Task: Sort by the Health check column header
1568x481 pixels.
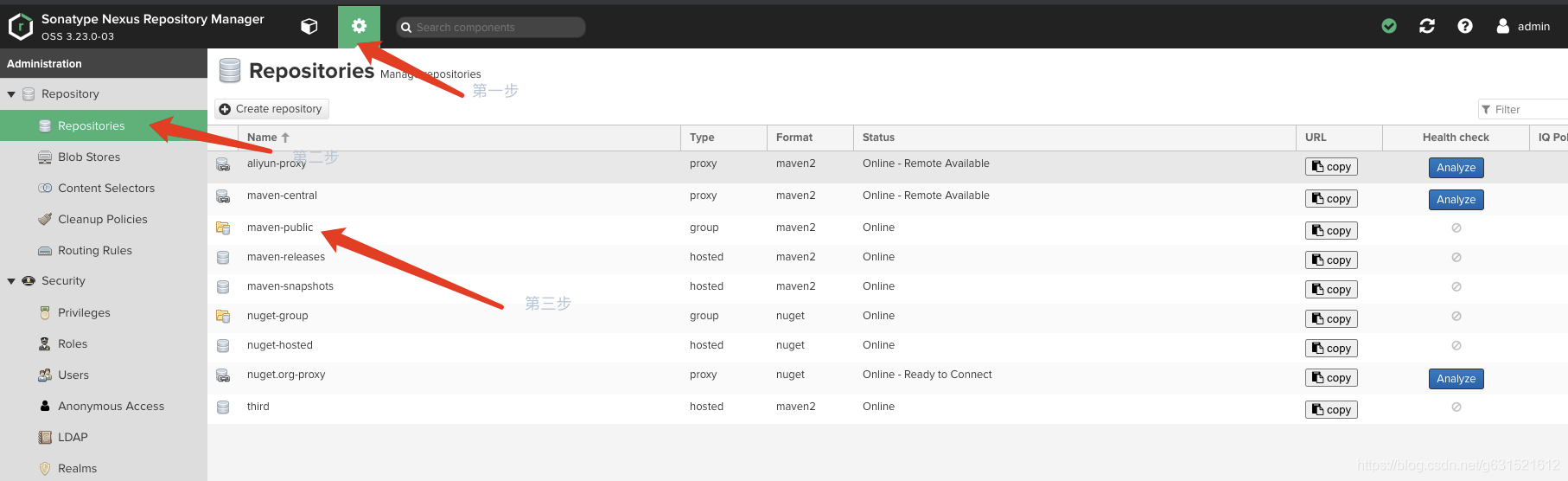Action: pyautogui.click(x=1456, y=138)
